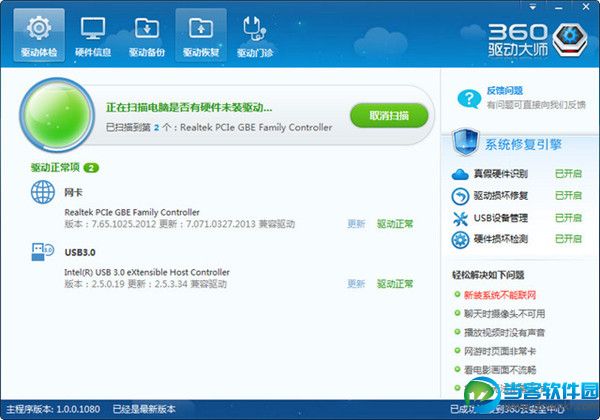Viewport: 600px width, 420px height.
Task: Click the 反馈问题 question bubble icon
Action: coord(469,98)
